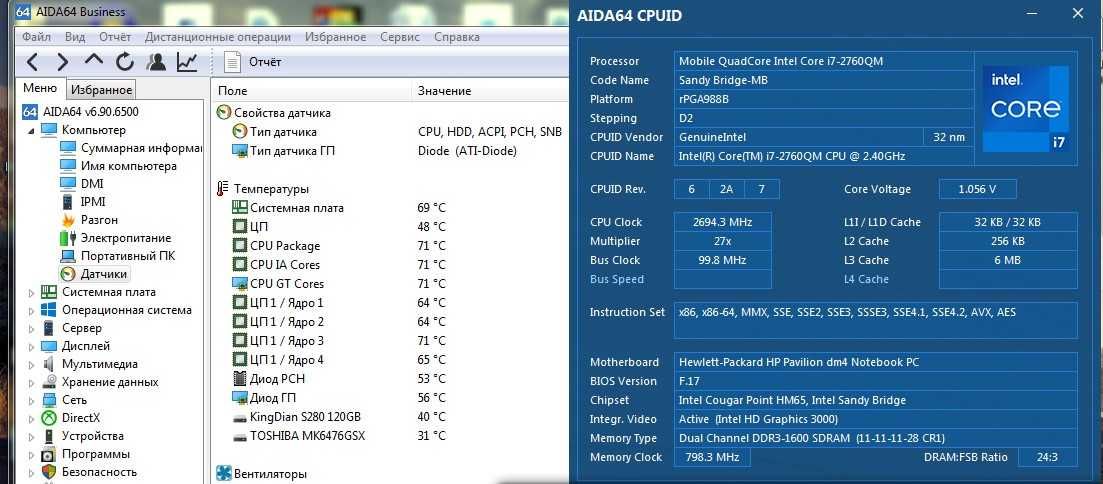Screen dimensions: 1103x484
Task: Select the DMI tree item
Action: (92, 184)
